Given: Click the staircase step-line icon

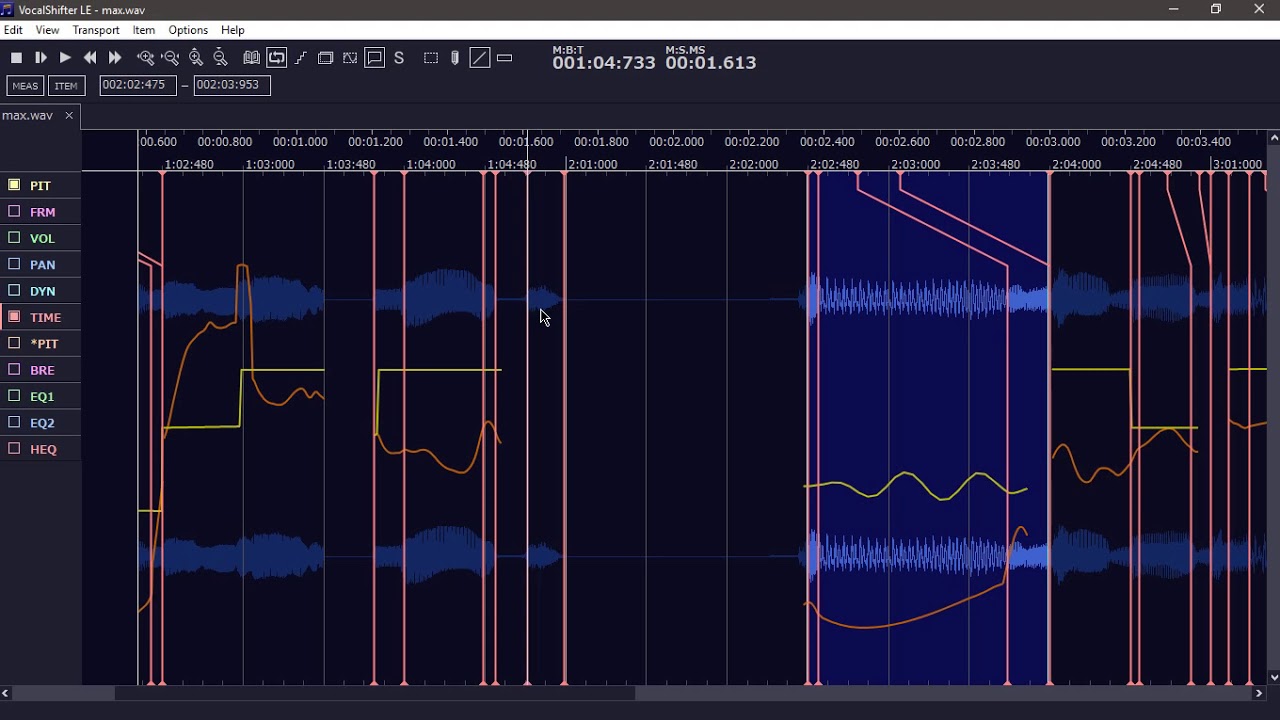Looking at the screenshot, I should 301,58.
